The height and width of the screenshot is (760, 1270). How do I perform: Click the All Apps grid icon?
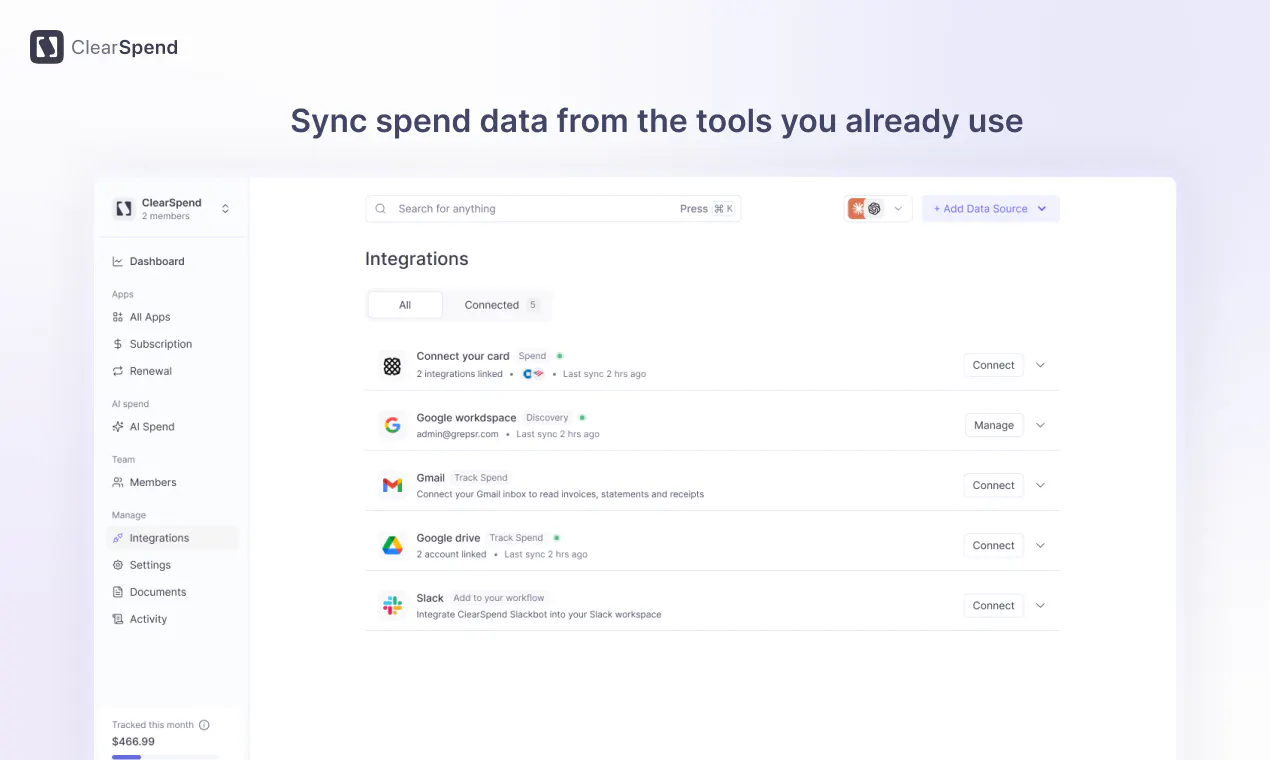pos(118,317)
